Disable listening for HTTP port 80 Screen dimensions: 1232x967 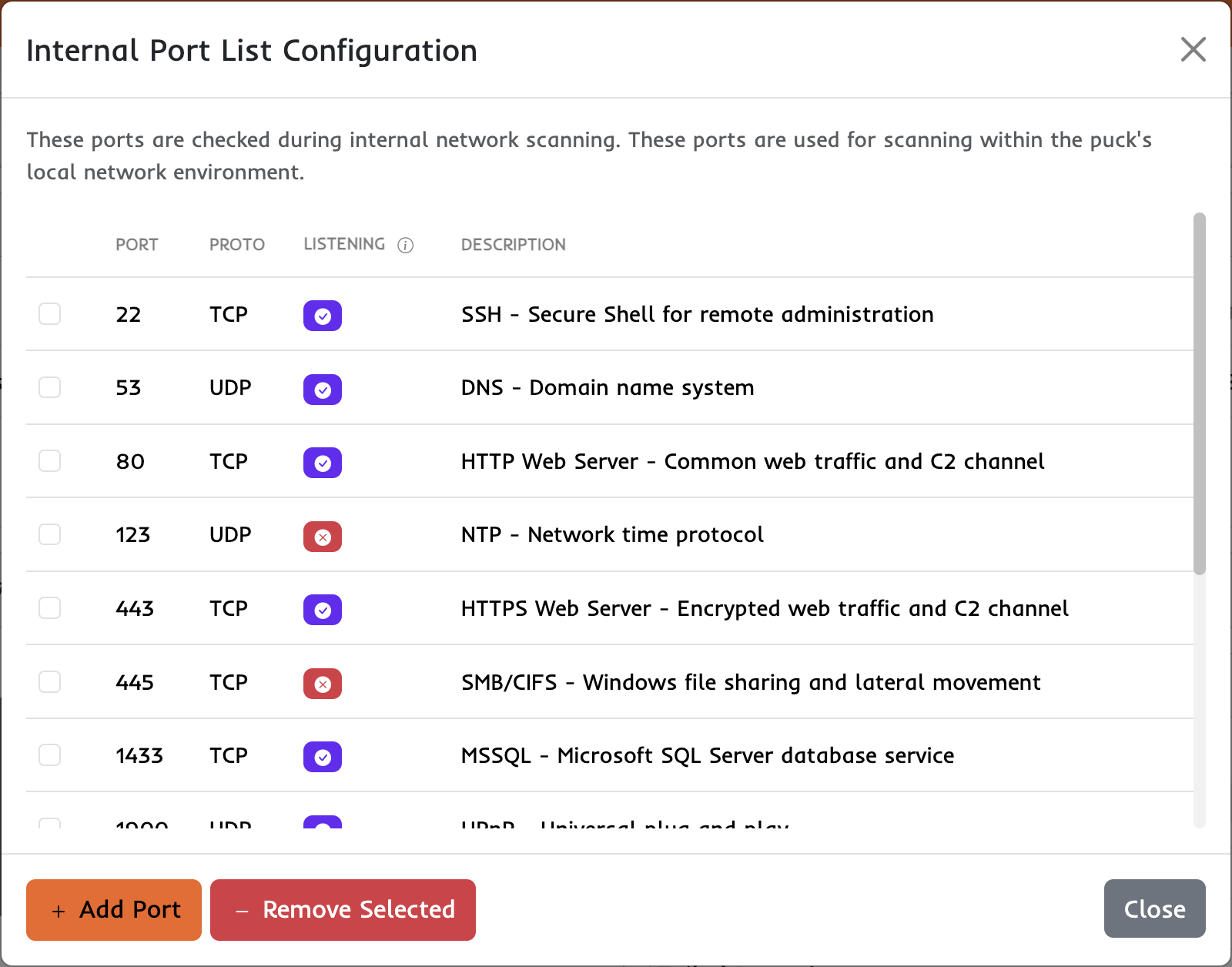[323, 463]
